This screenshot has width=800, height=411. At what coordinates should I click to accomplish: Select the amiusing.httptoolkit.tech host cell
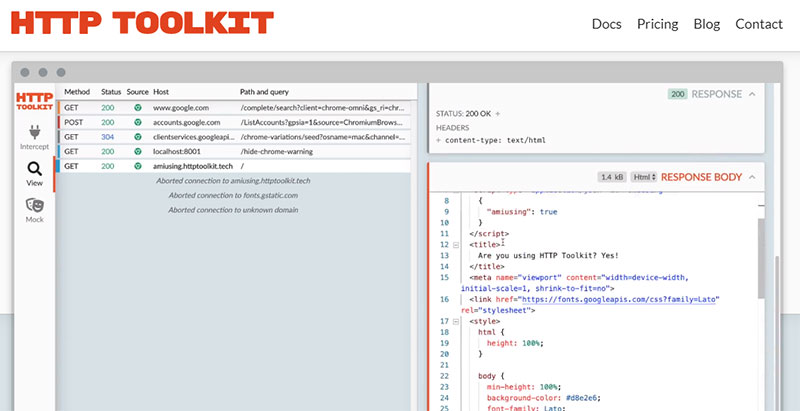pyautogui.click(x=193, y=166)
